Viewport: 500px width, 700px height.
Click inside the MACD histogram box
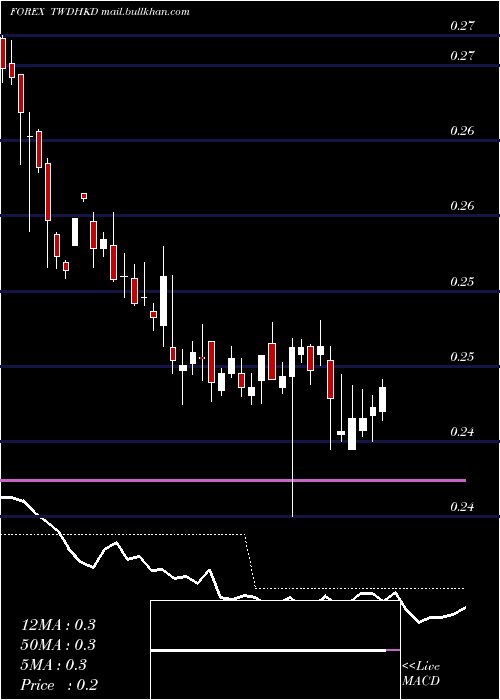pyautogui.click(x=275, y=650)
